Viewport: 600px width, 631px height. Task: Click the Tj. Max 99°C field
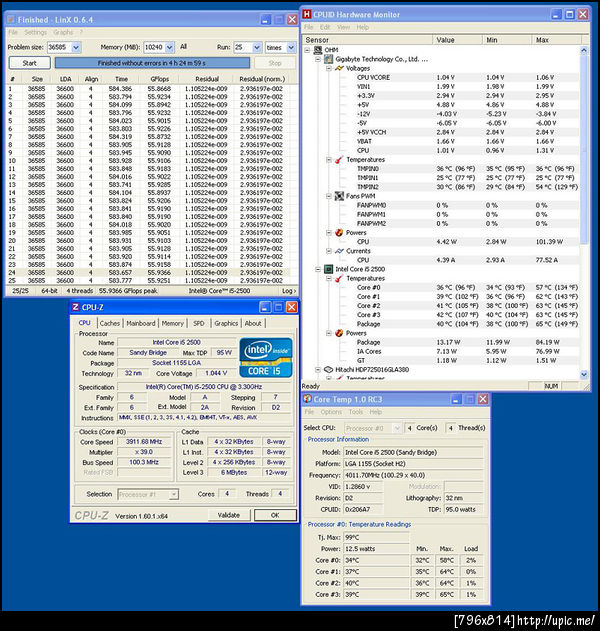click(376, 537)
